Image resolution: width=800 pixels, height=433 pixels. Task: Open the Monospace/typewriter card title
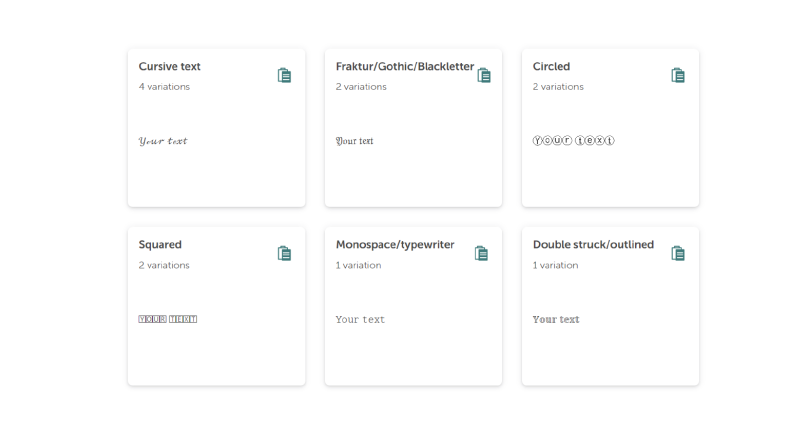pyautogui.click(x=395, y=245)
